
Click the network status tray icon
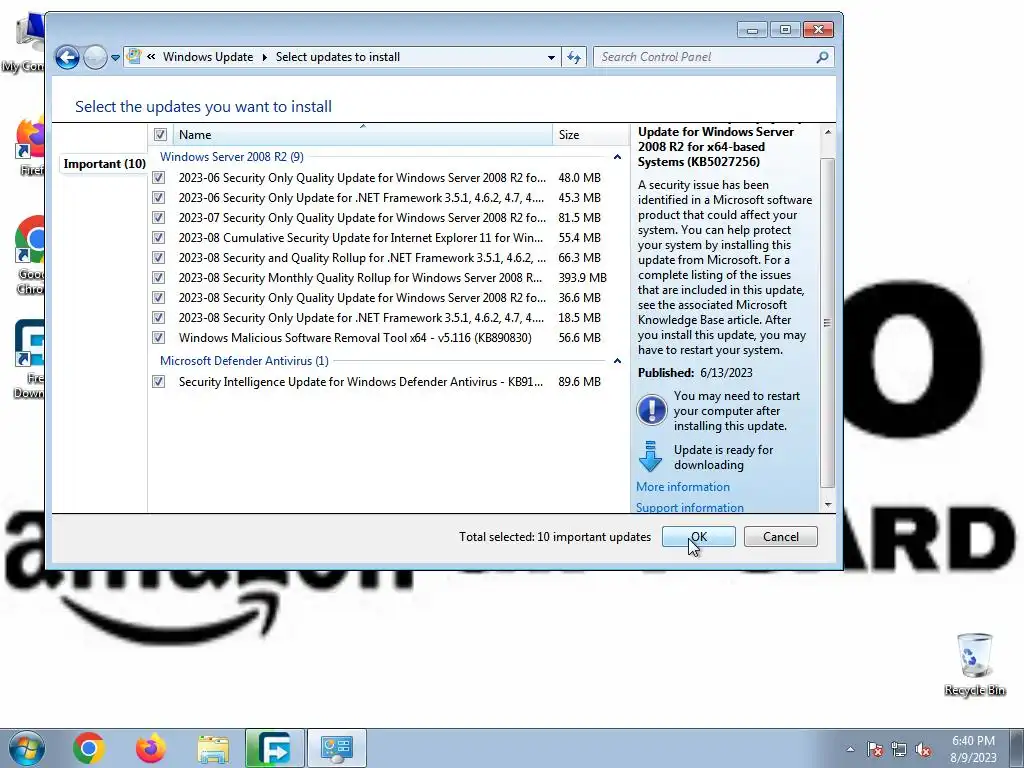[x=899, y=749]
